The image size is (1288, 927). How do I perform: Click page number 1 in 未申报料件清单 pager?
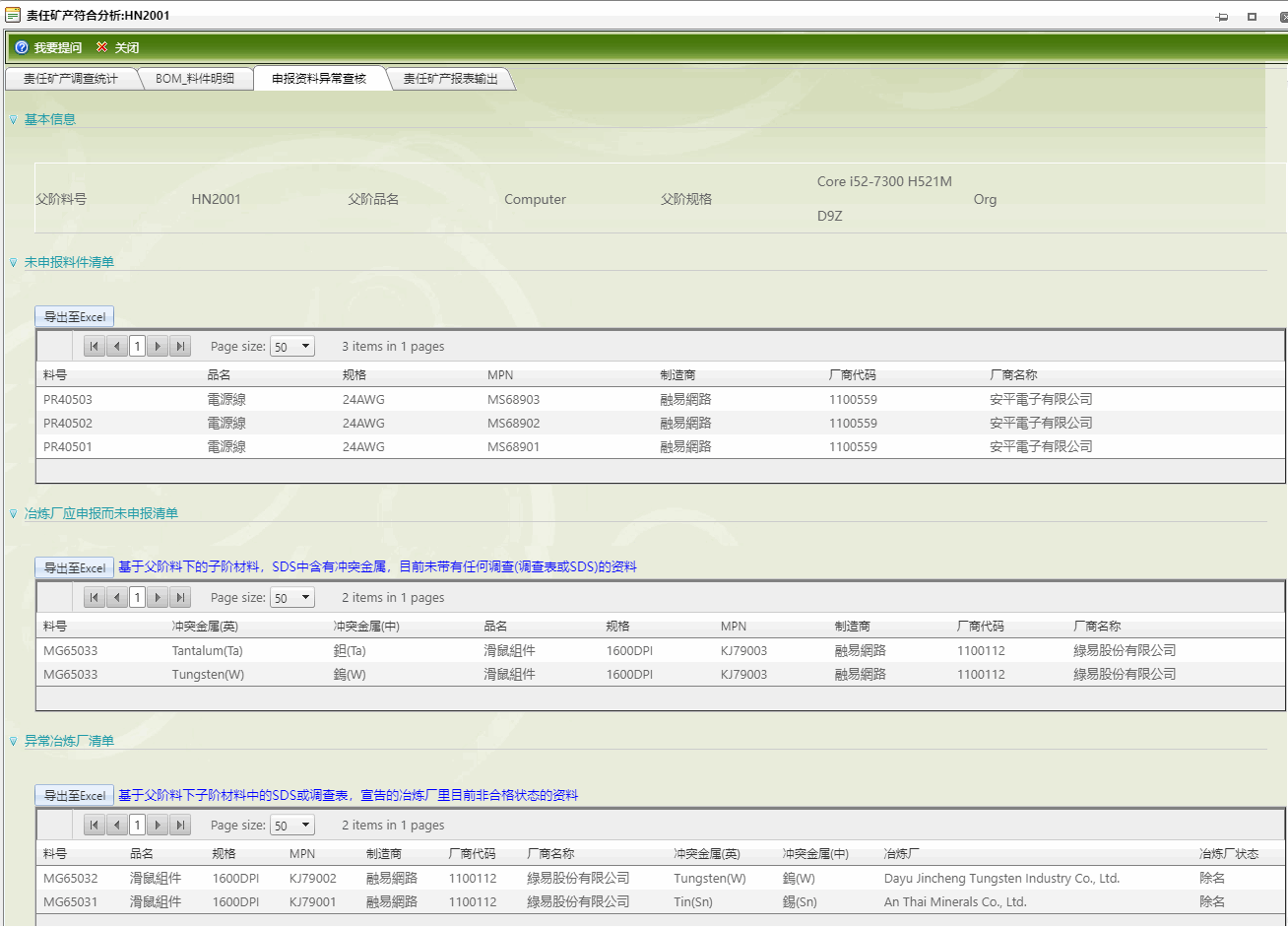(x=137, y=346)
